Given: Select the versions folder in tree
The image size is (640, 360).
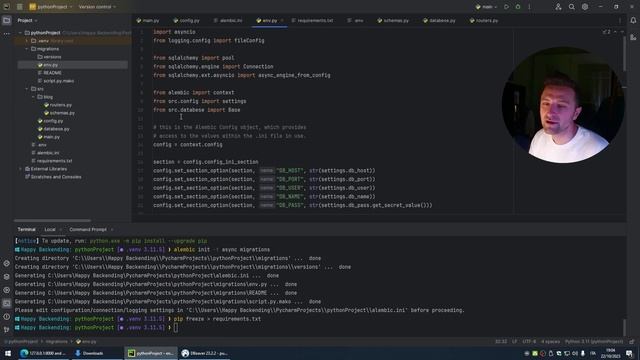Looking at the screenshot, I should pos(52,57).
